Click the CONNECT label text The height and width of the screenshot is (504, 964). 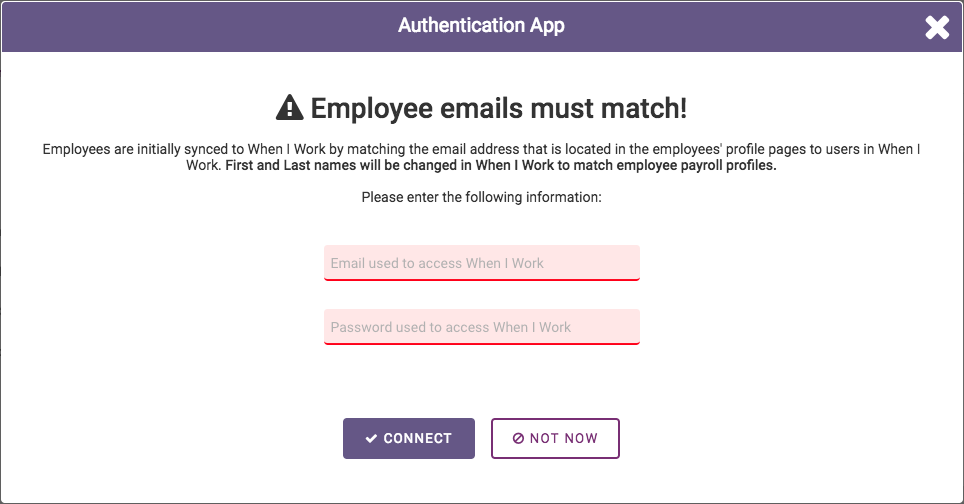point(417,438)
